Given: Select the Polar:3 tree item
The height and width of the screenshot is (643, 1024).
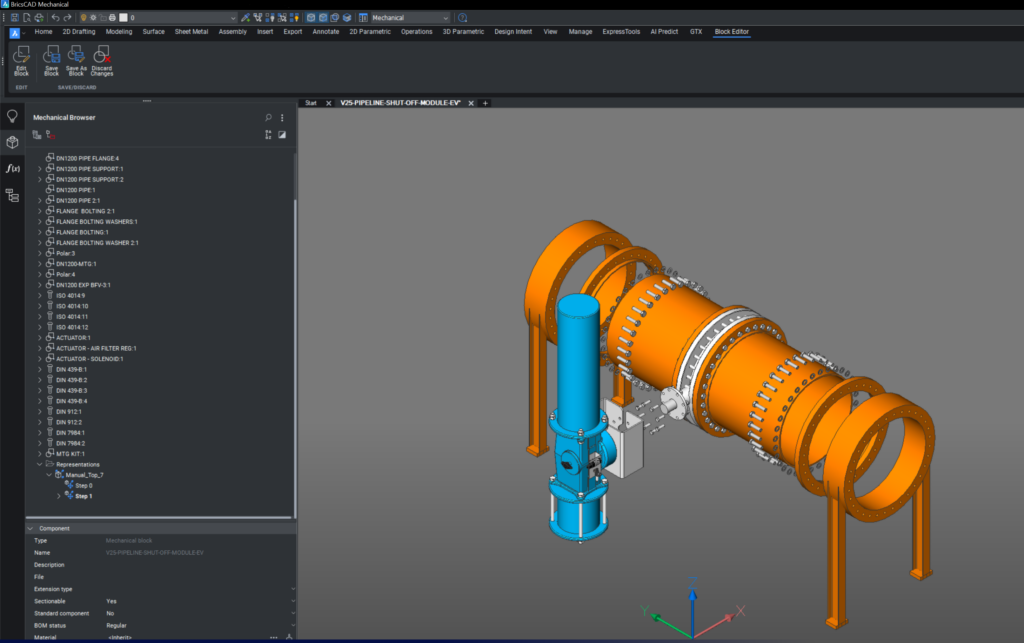Looking at the screenshot, I should 65,253.
